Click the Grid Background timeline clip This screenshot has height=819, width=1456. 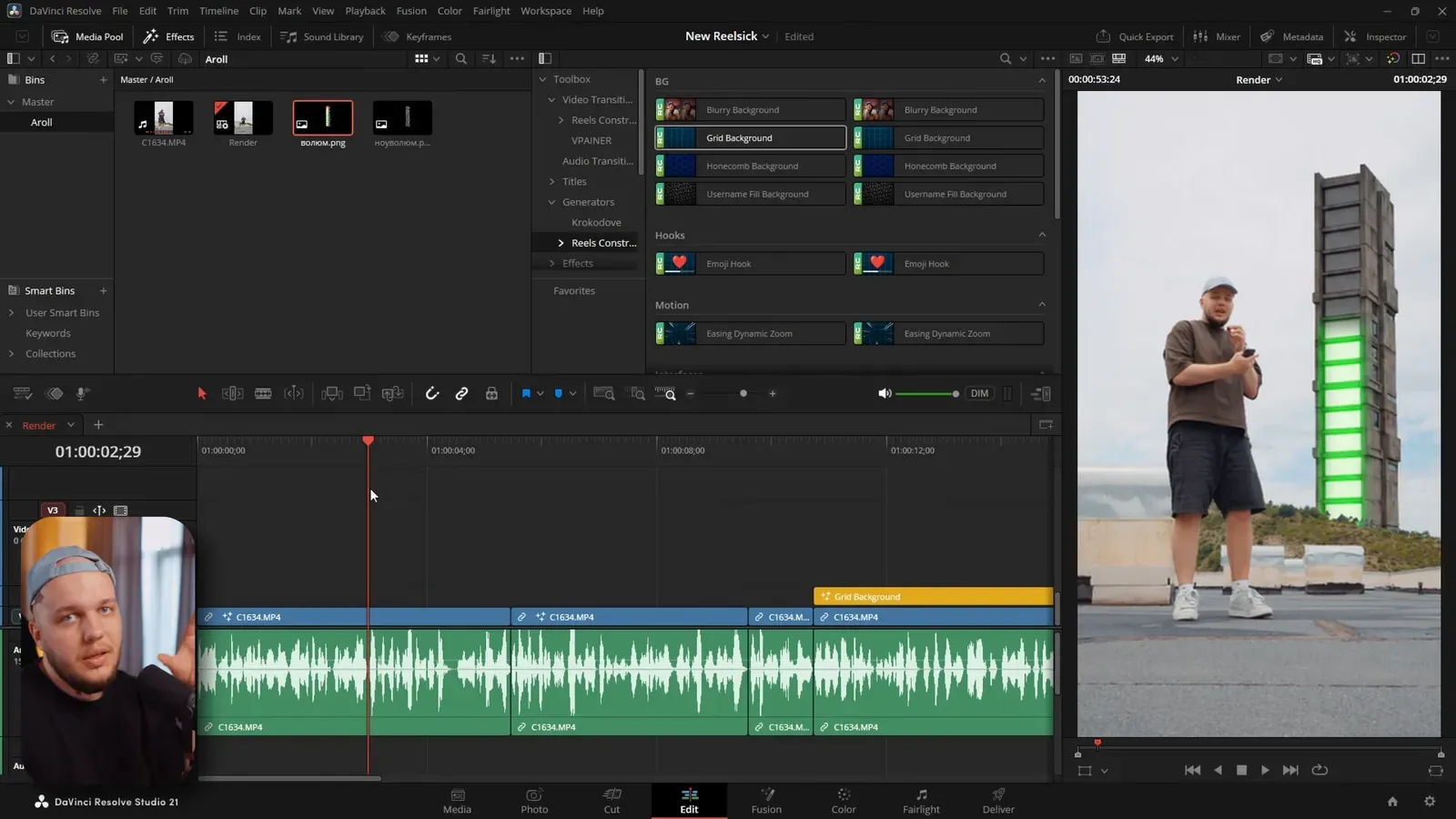tap(933, 597)
